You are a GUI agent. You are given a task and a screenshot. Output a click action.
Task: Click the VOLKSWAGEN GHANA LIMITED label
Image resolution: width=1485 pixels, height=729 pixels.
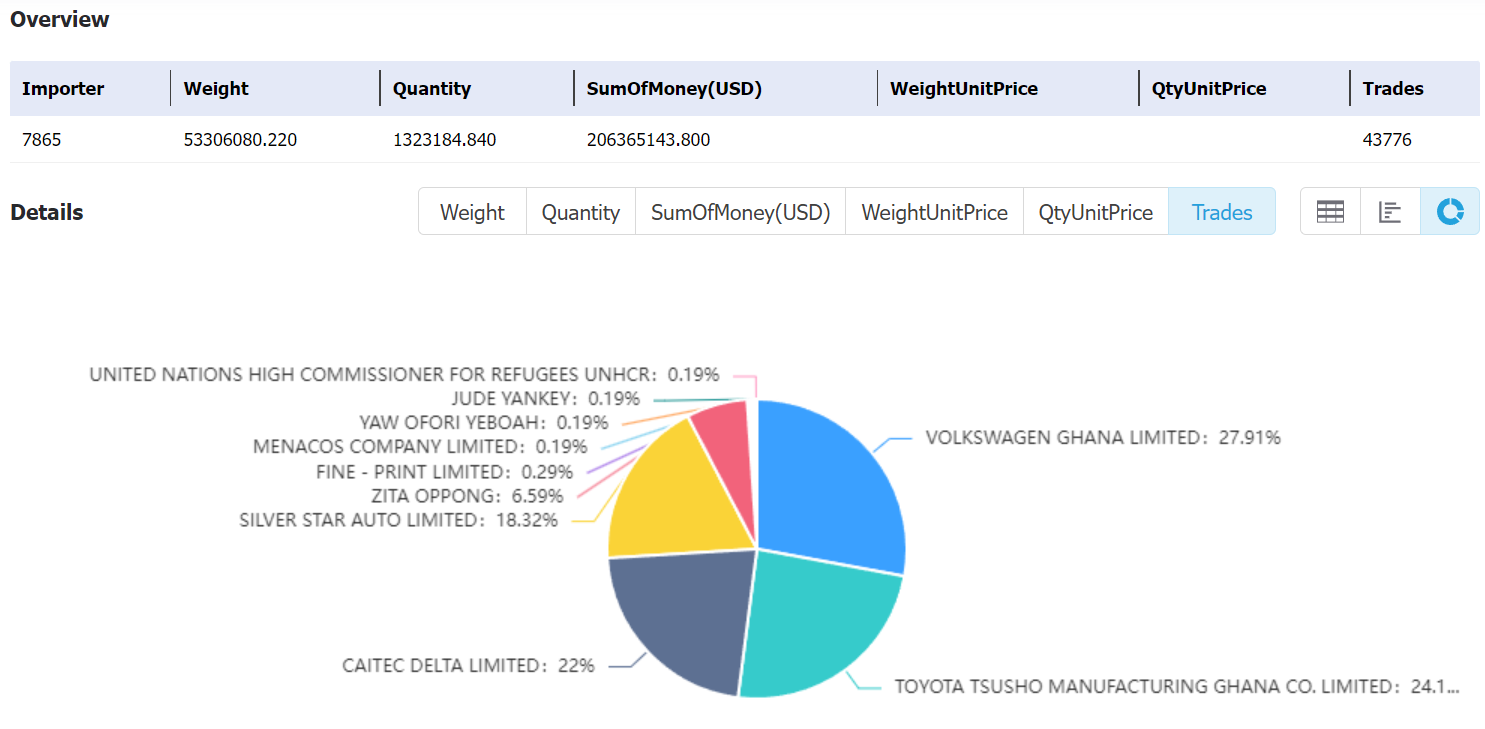[1103, 437]
